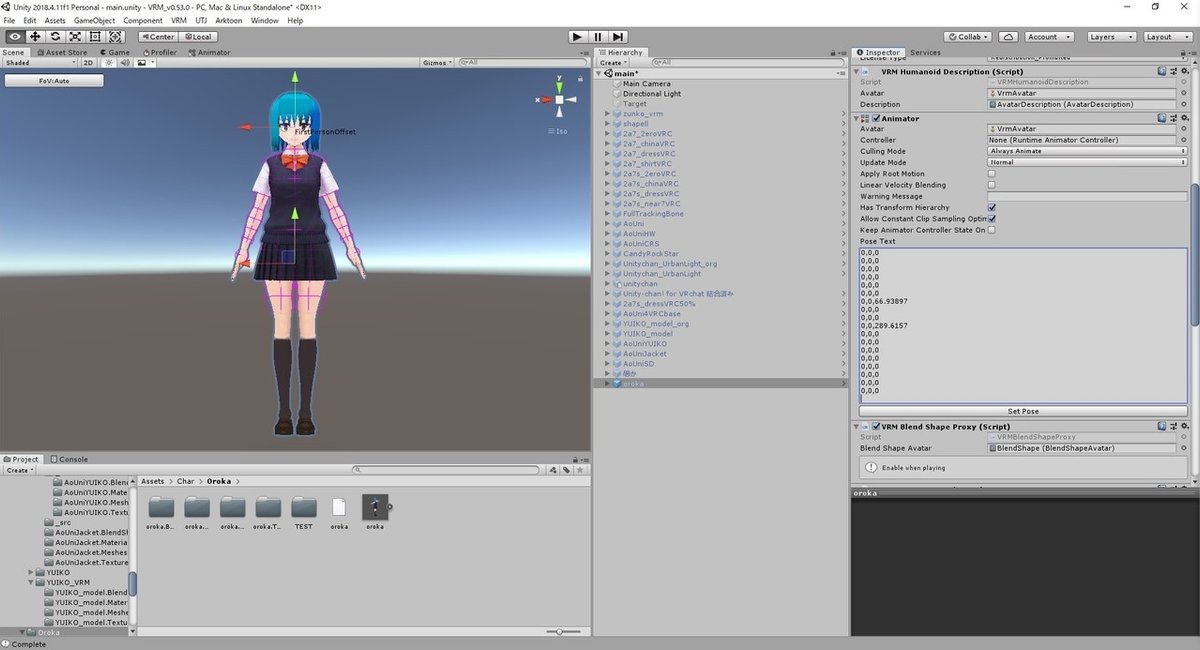Open Gizmos dropdown in Scene view

(x=437, y=62)
